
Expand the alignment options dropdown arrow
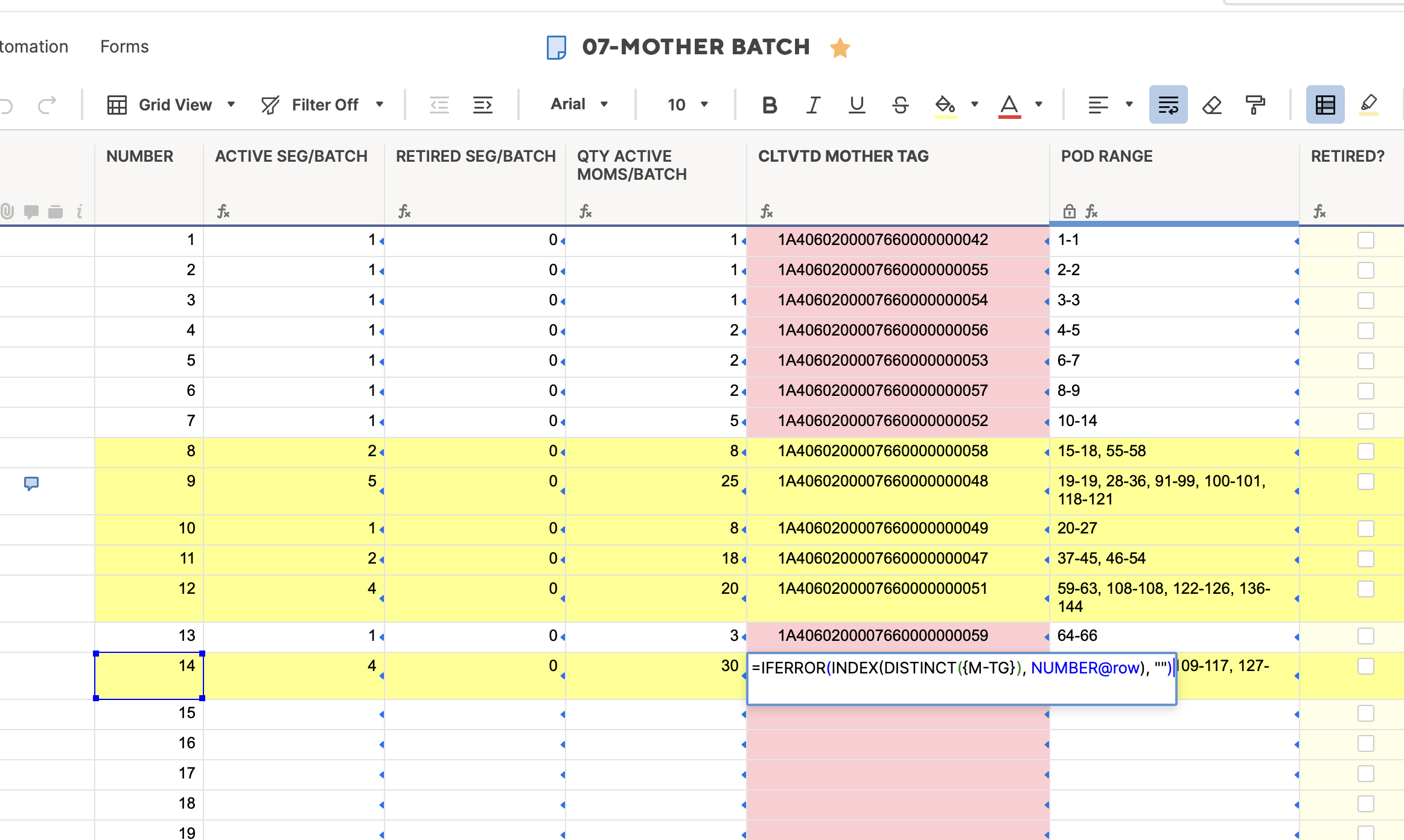coord(1129,105)
